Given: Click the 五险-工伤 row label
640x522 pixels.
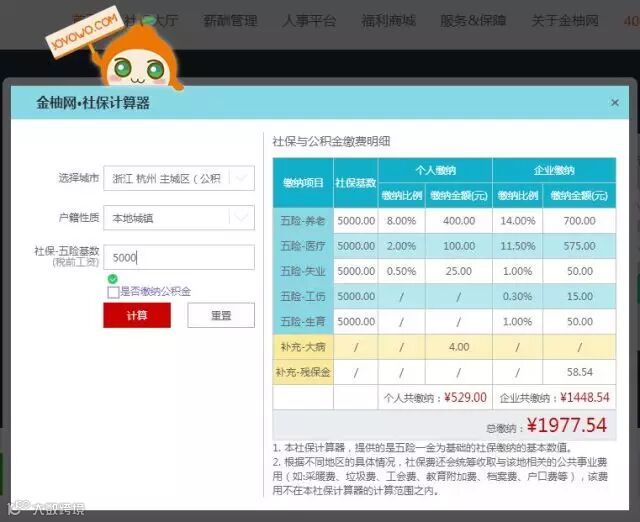Looking at the screenshot, I should [x=303, y=297].
